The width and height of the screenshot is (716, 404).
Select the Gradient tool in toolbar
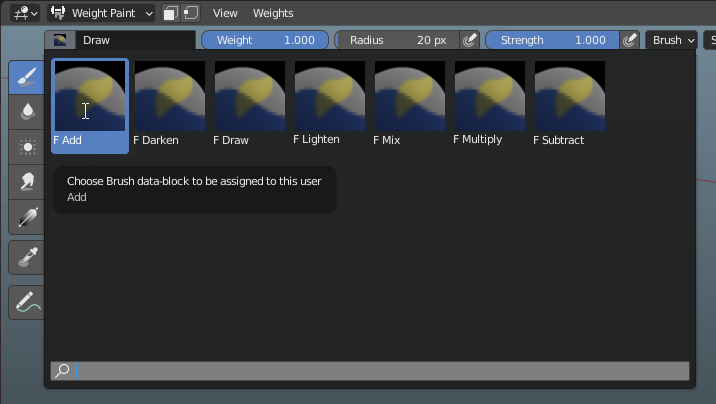pos(26,217)
